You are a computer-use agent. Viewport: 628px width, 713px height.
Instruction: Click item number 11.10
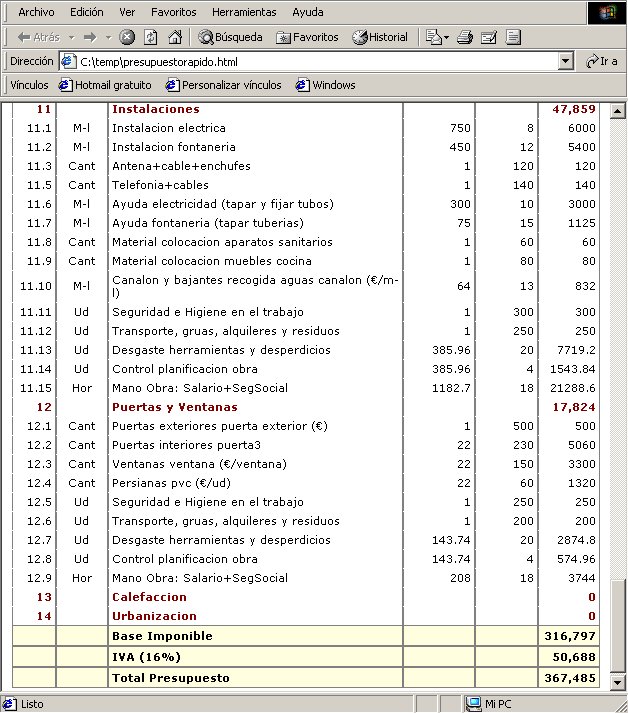pyautogui.click(x=36, y=286)
